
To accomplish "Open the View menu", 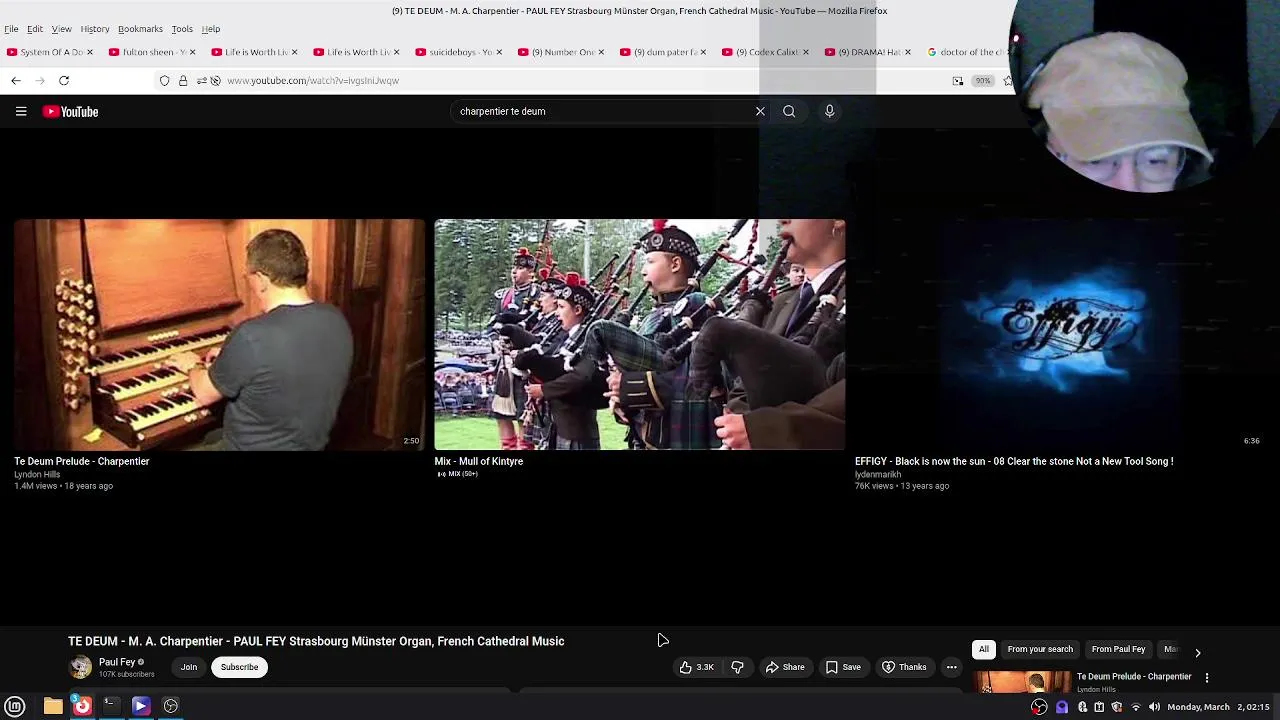I will tap(61, 29).
